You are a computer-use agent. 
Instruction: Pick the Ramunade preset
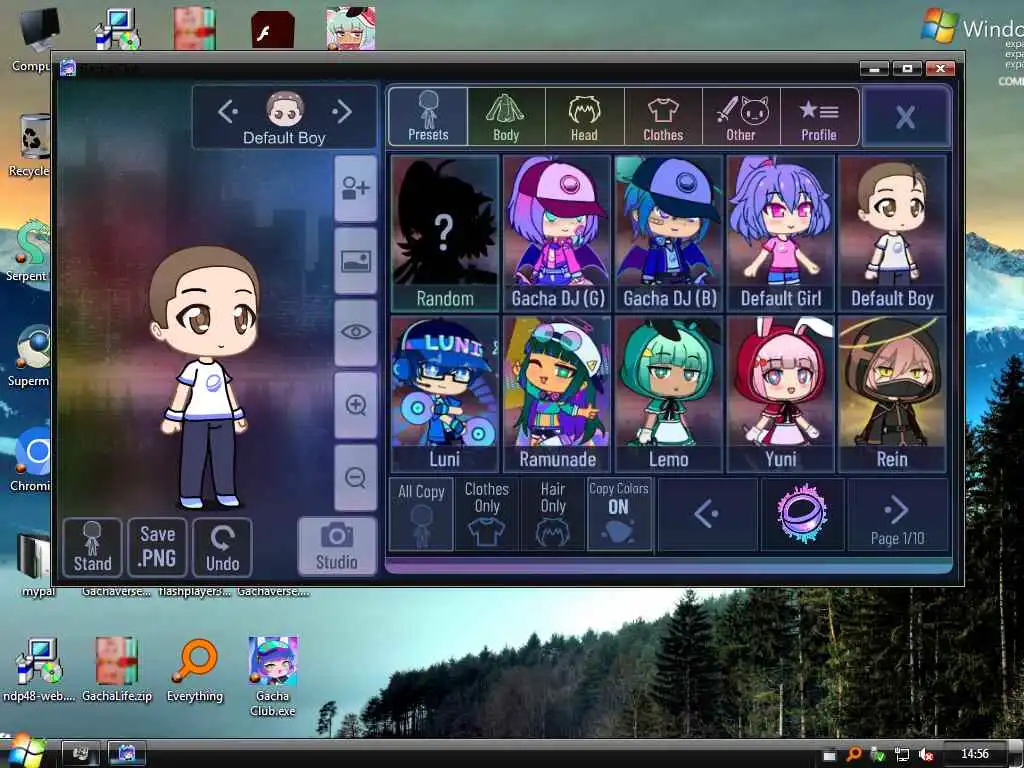tap(557, 394)
